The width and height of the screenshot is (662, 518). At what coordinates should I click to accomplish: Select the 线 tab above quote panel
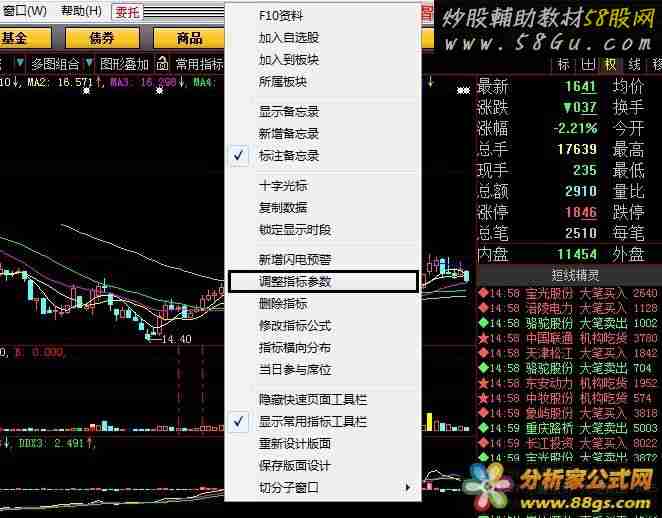[x=634, y=65]
